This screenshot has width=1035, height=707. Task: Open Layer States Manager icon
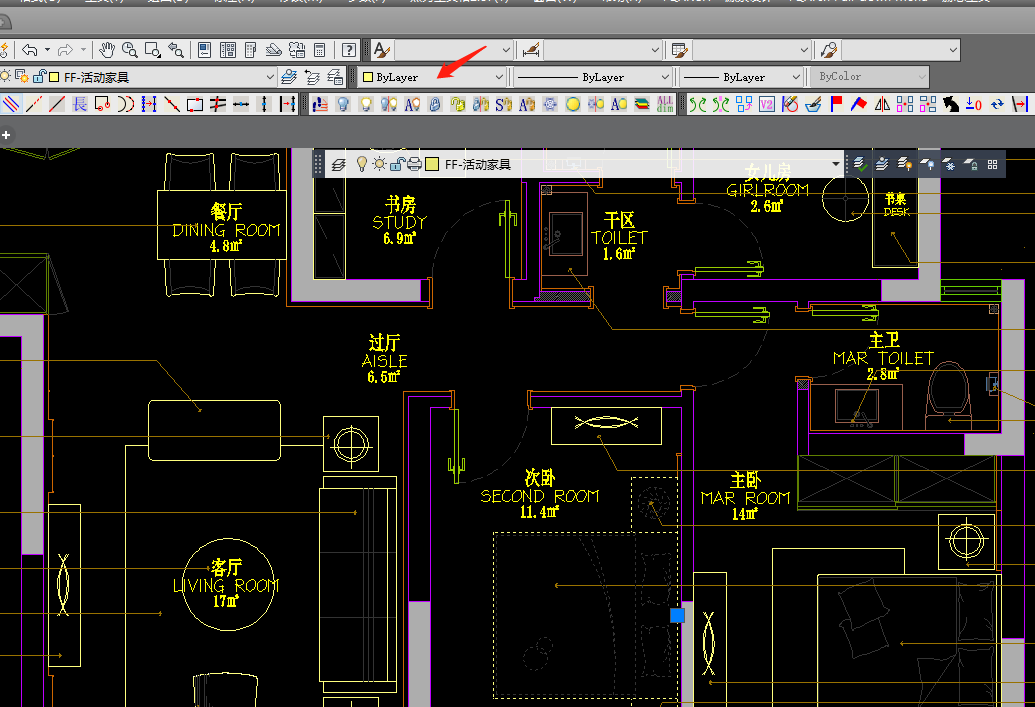click(x=335, y=77)
